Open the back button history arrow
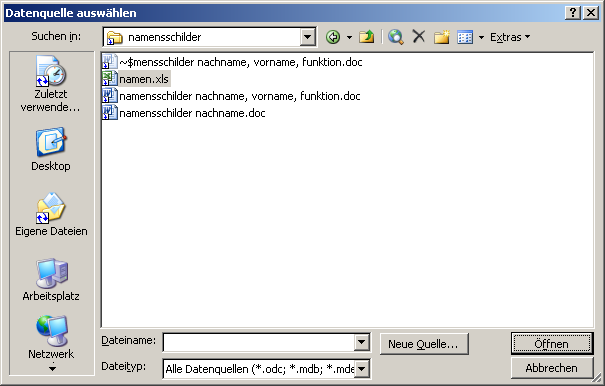 point(349,37)
